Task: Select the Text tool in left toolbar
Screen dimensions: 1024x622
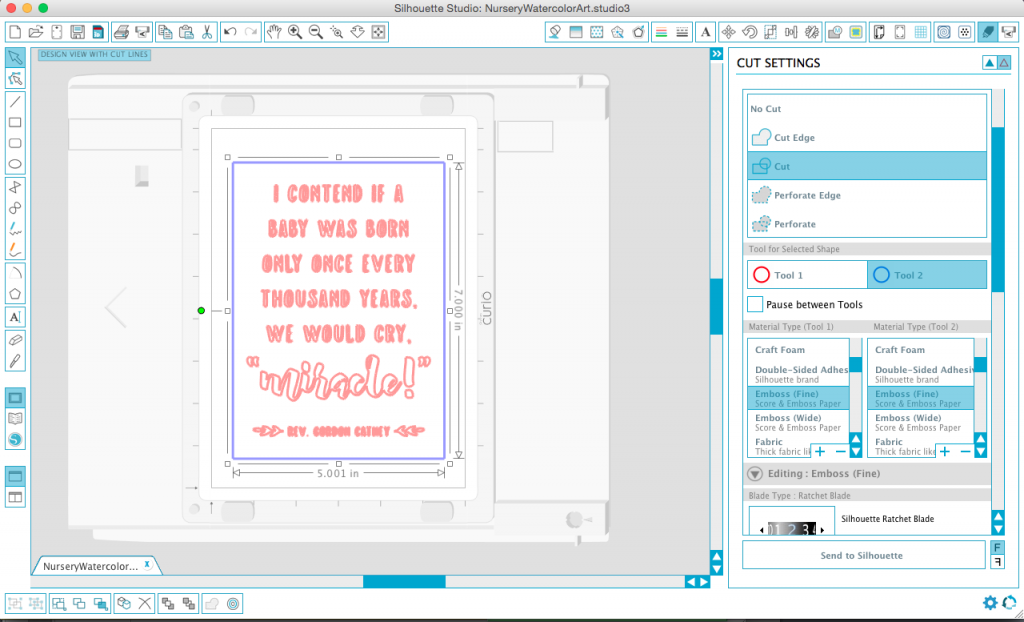Action: click(x=15, y=317)
